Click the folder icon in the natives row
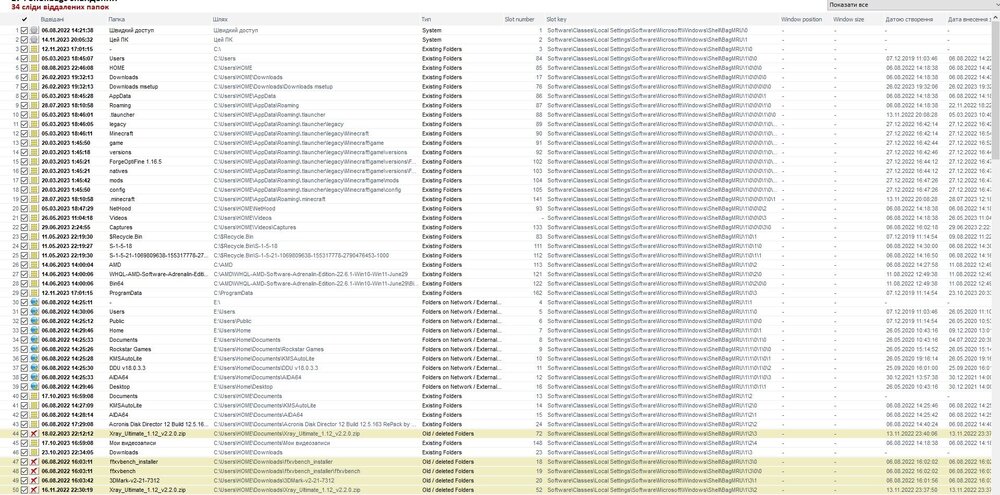 (34, 171)
